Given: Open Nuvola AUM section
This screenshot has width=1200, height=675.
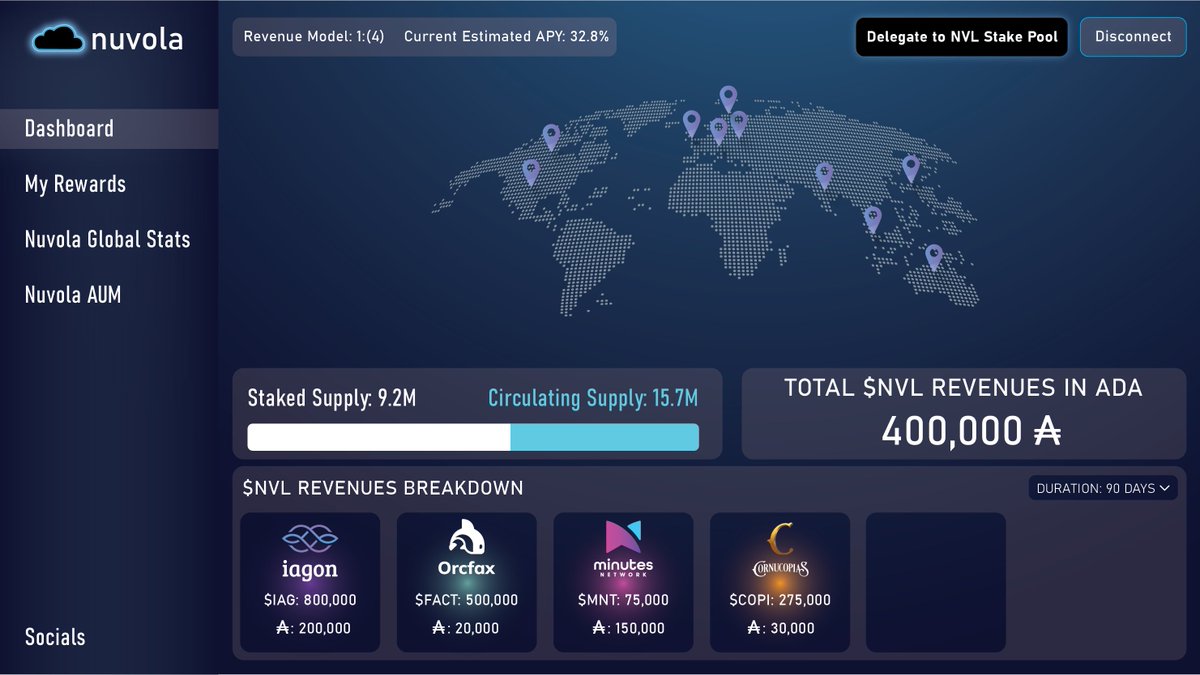Looking at the screenshot, I should pyautogui.click(x=73, y=295).
